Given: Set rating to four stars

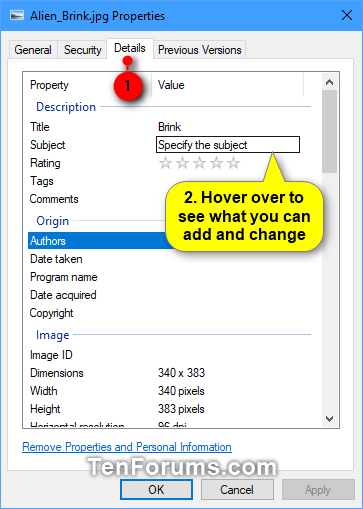Looking at the screenshot, I should pyautogui.click(x=216, y=163).
